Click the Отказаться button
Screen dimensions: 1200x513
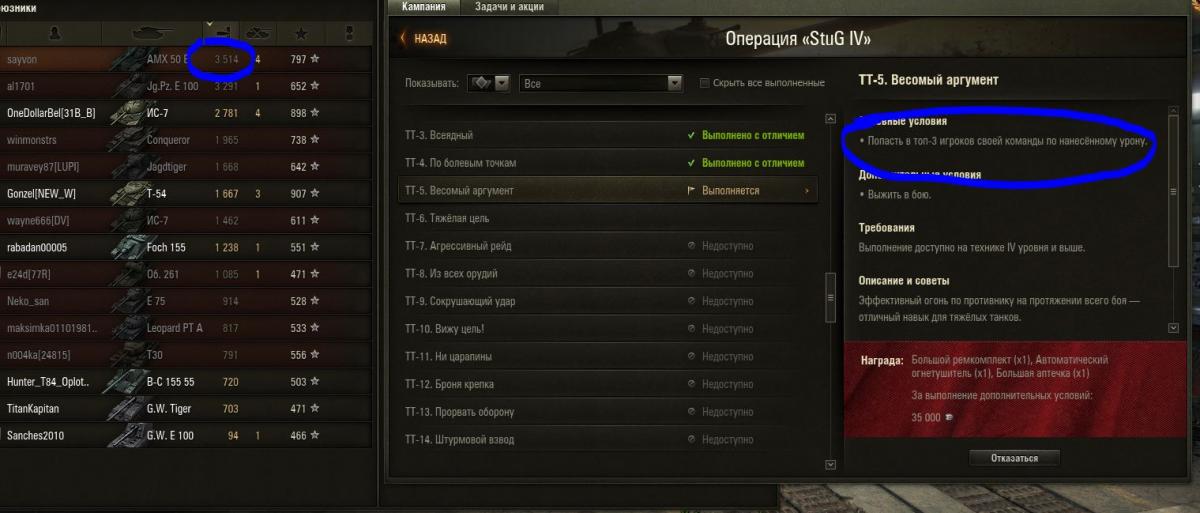click(x=1014, y=458)
